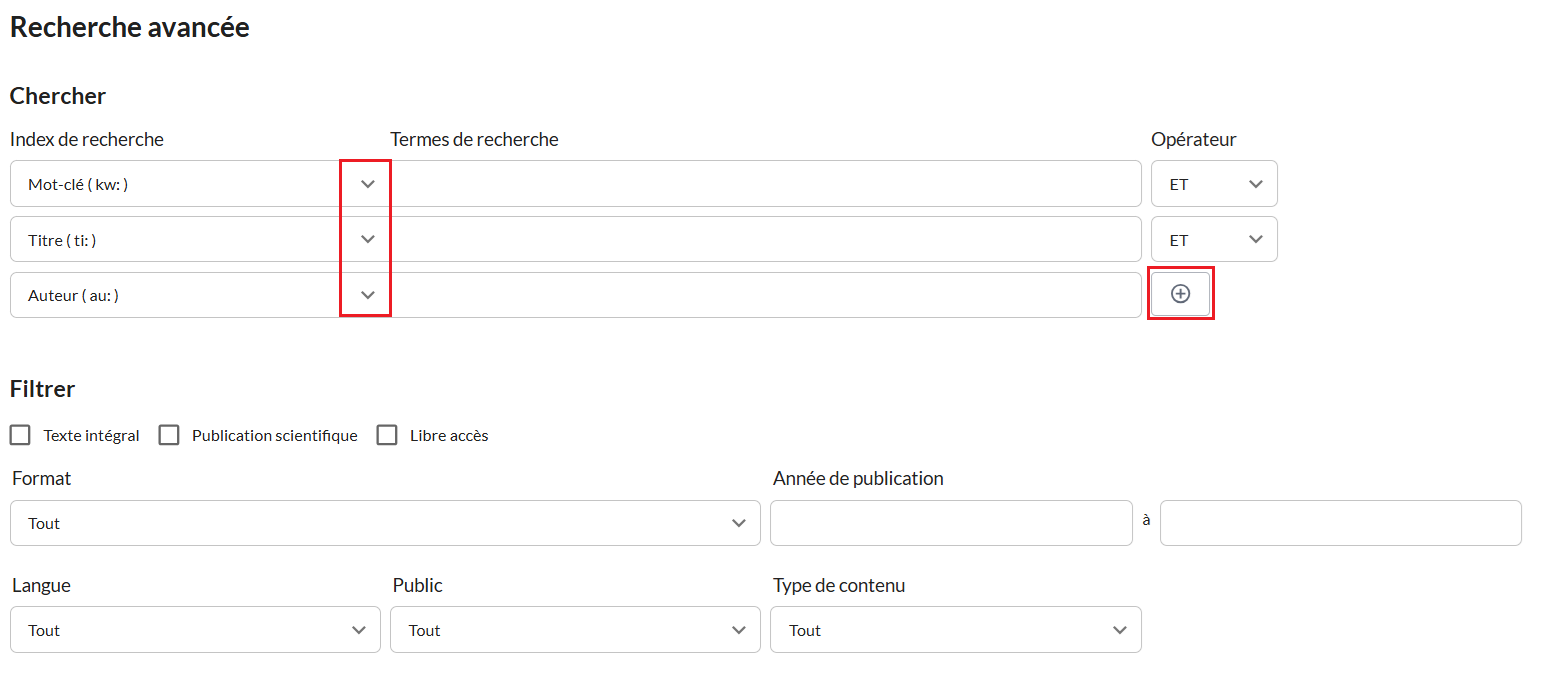Screen dimensions: 1549x677
Task: Open the Langue dropdown
Action: point(195,630)
